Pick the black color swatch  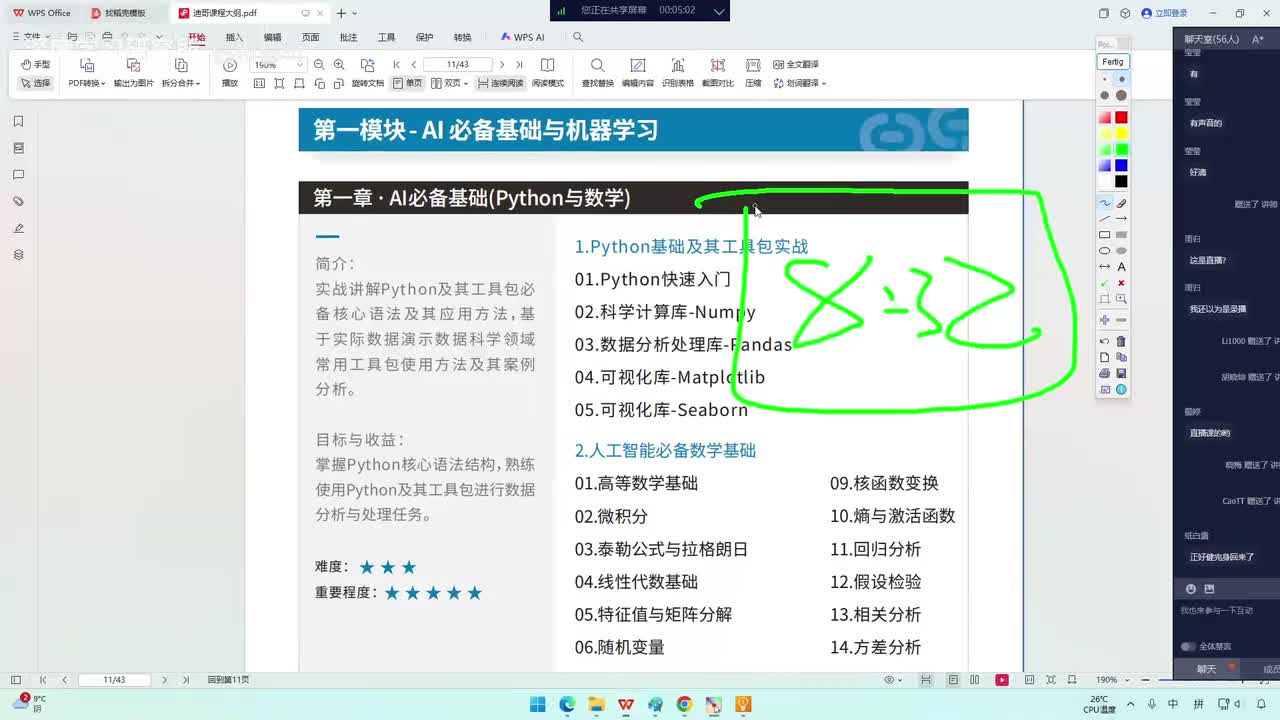click(1121, 181)
